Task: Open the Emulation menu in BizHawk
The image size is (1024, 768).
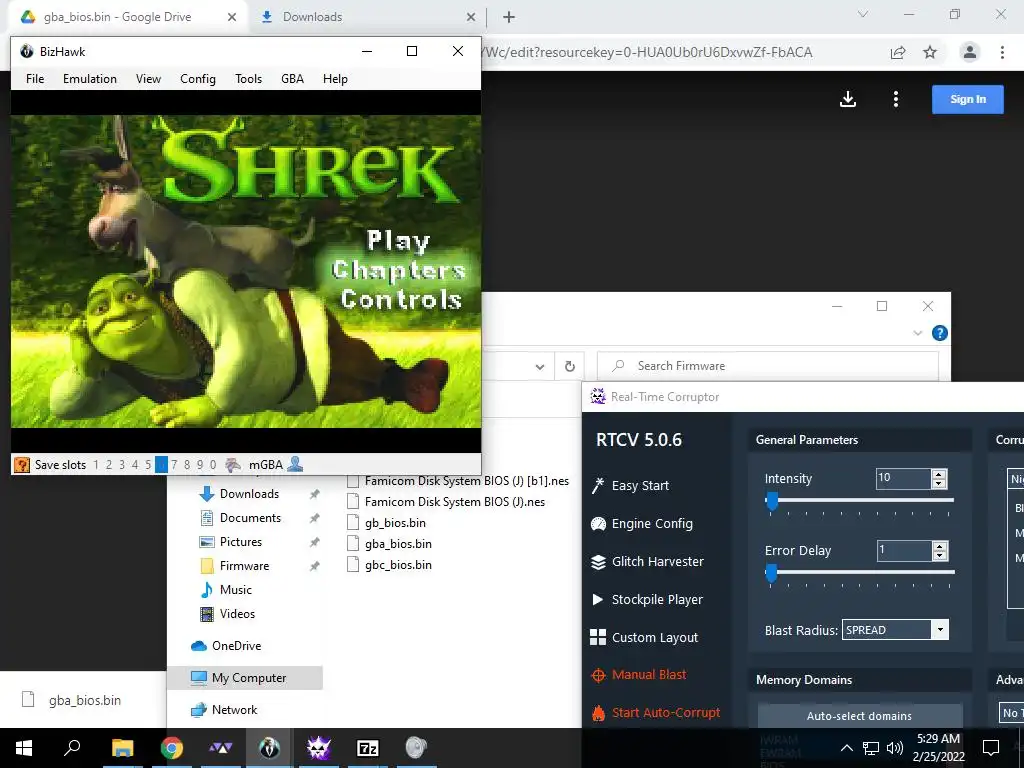Action: pos(90,79)
